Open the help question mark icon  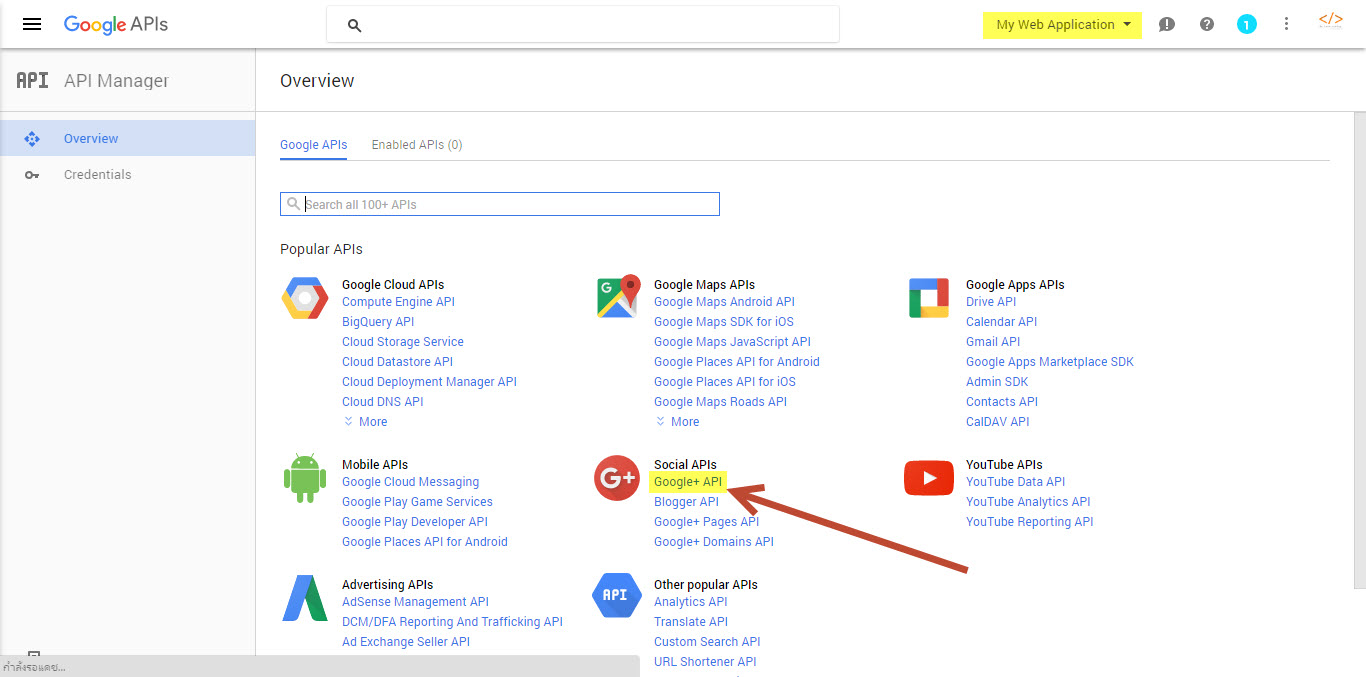coord(1207,24)
